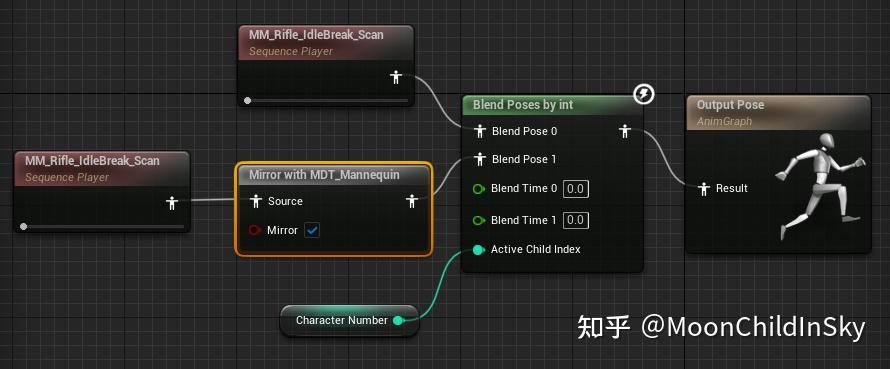890x369 pixels.
Task: Click the Blend Pose 1 input pin
Action: (480, 159)
